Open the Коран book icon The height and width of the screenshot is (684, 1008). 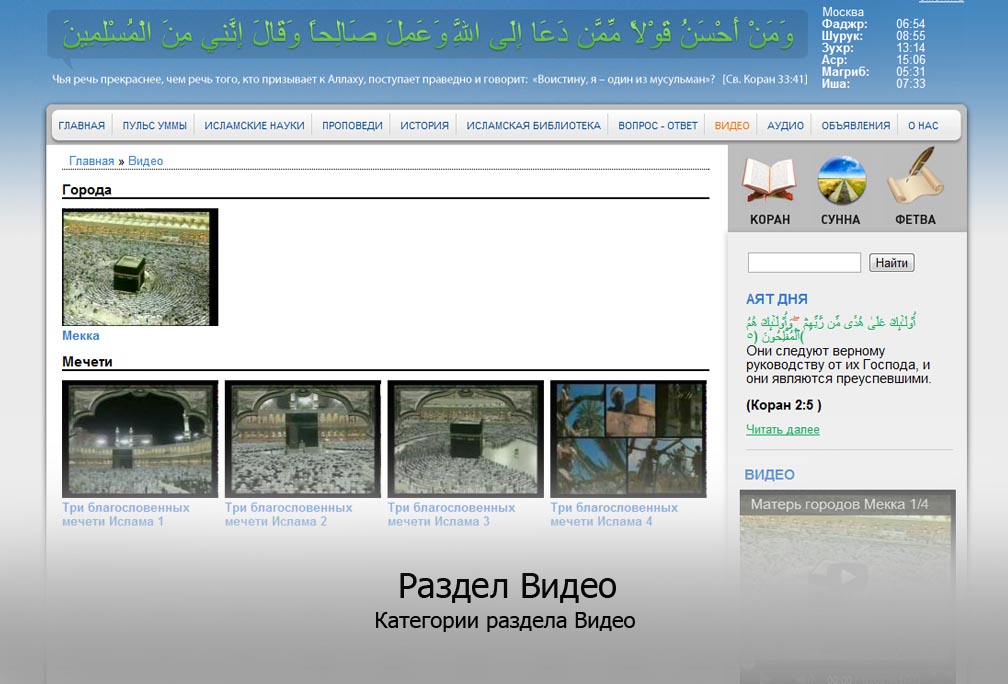coord(769,180)
